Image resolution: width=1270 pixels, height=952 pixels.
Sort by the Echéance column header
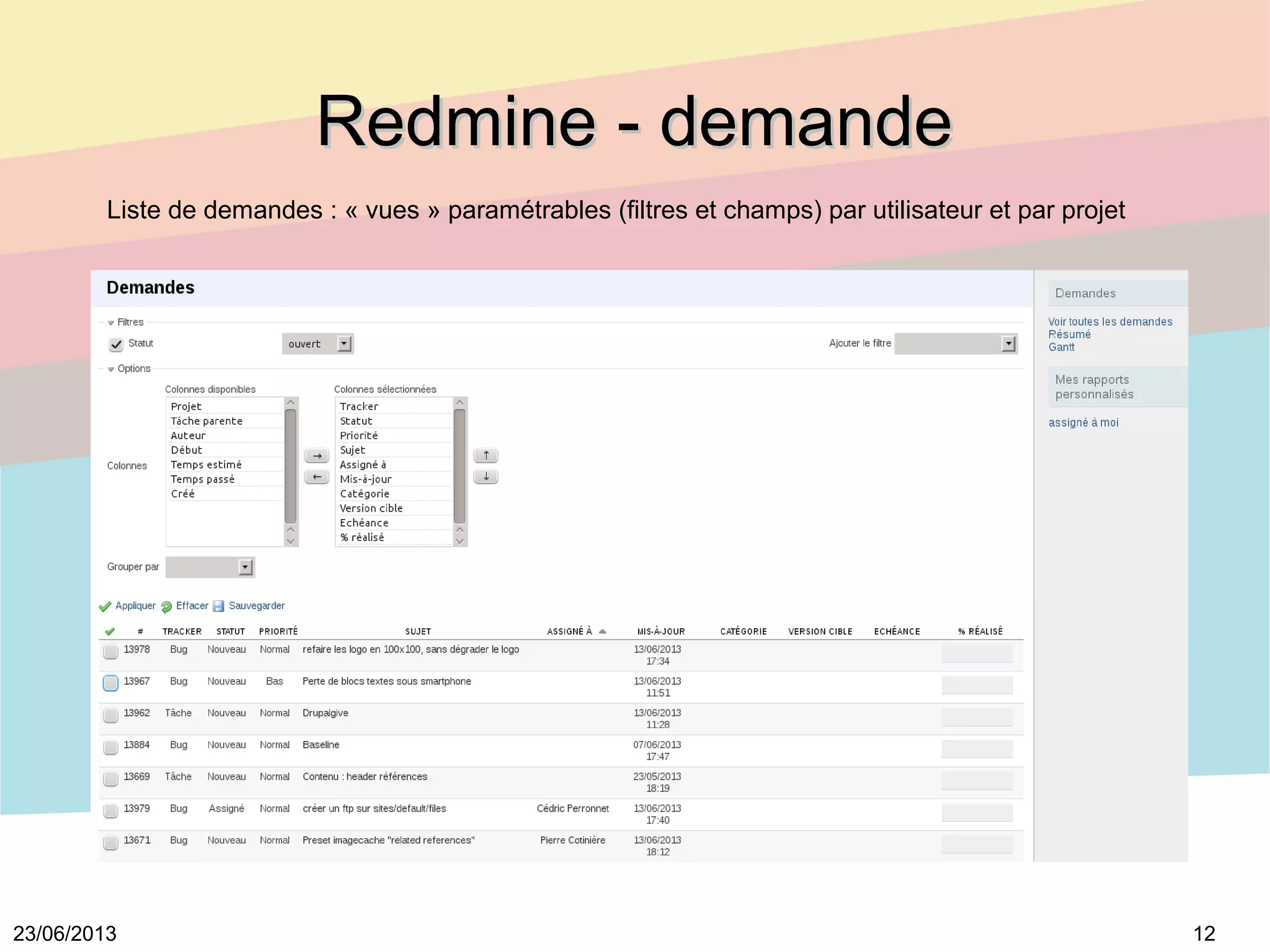897,631
